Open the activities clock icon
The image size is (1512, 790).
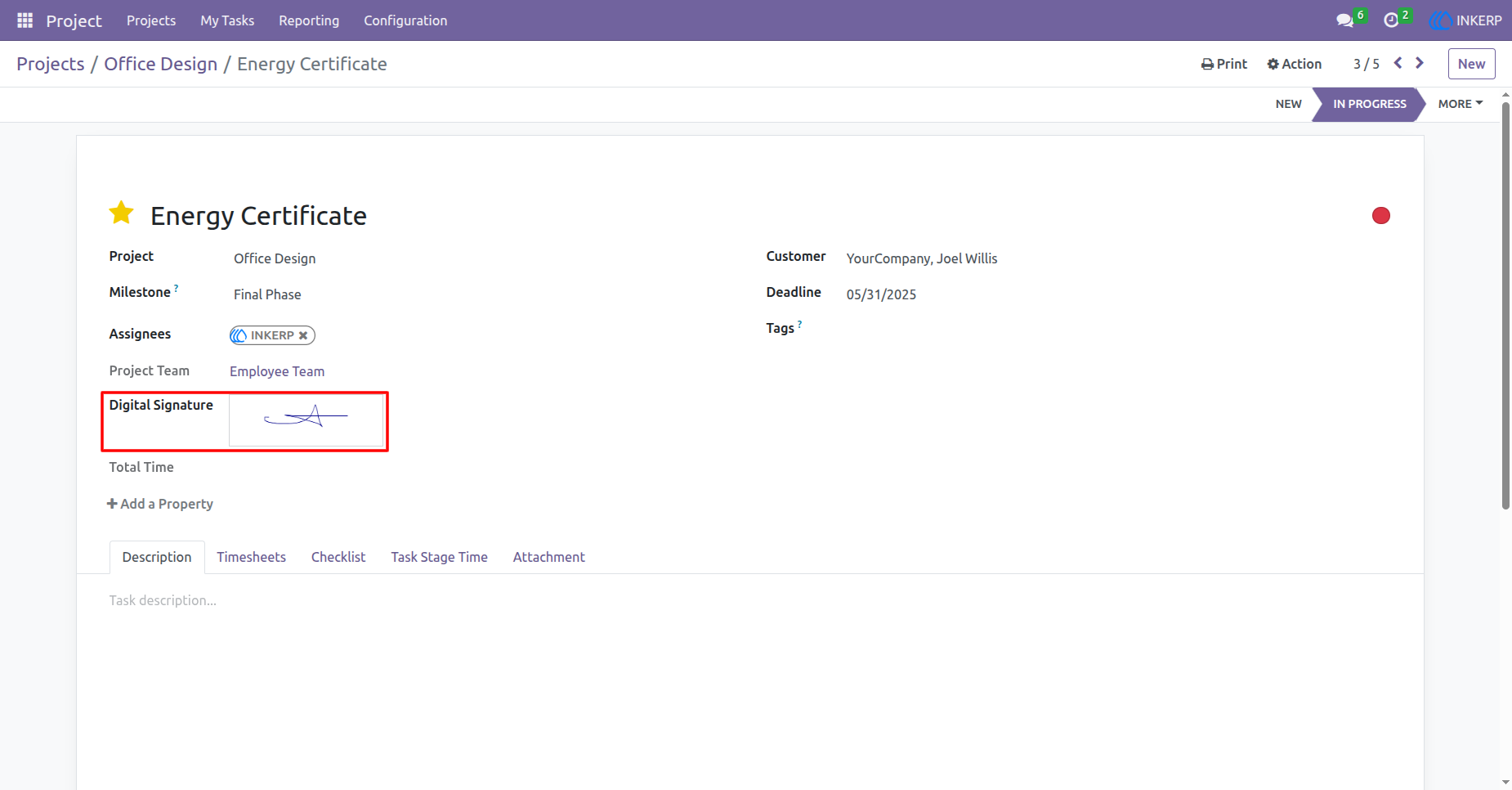tap(1391, 20)
